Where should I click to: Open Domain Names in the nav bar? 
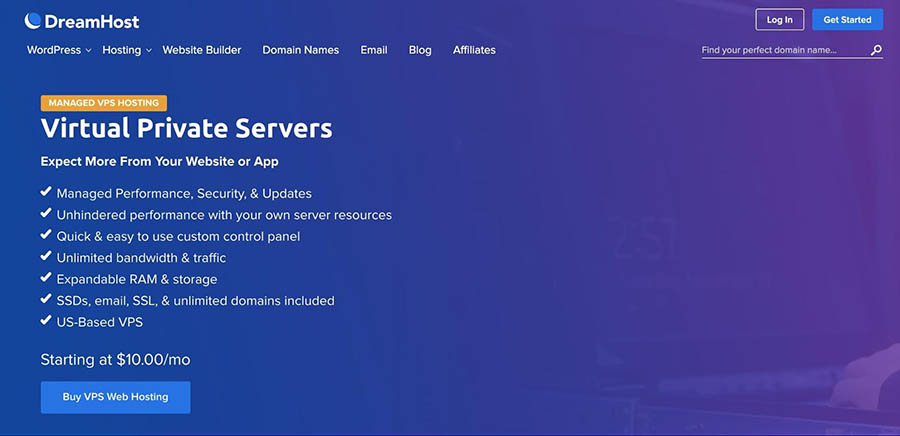[301, 50]
